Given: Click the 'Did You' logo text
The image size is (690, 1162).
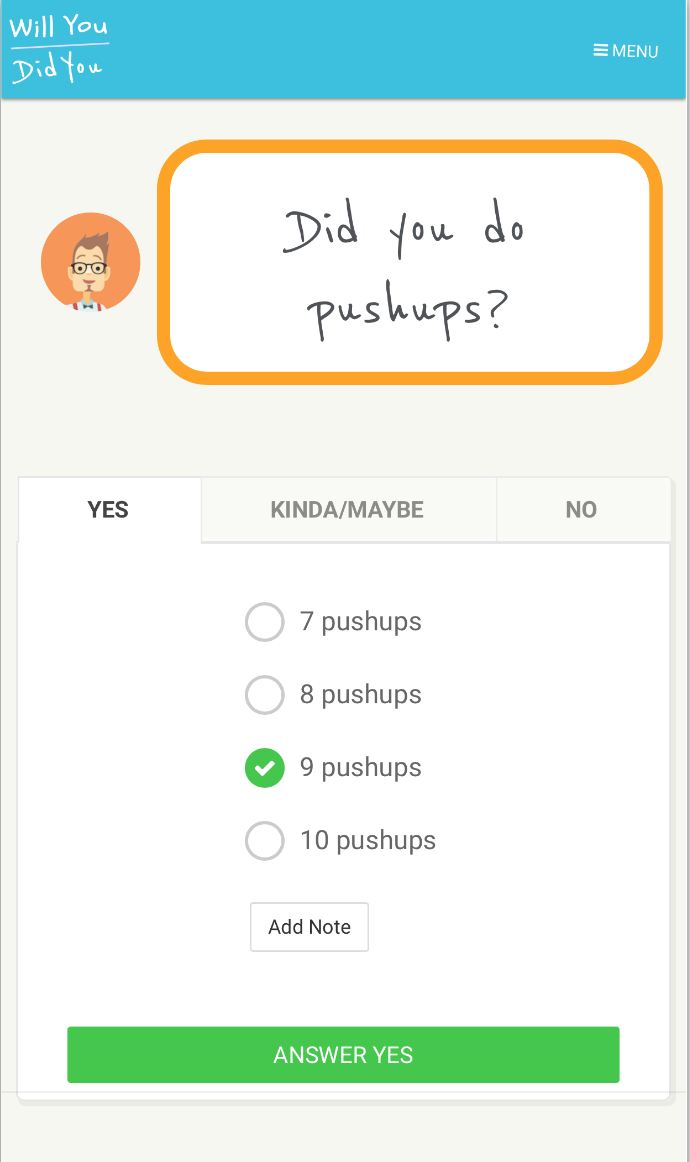Looking at the screenshot, I should [56, 70].
